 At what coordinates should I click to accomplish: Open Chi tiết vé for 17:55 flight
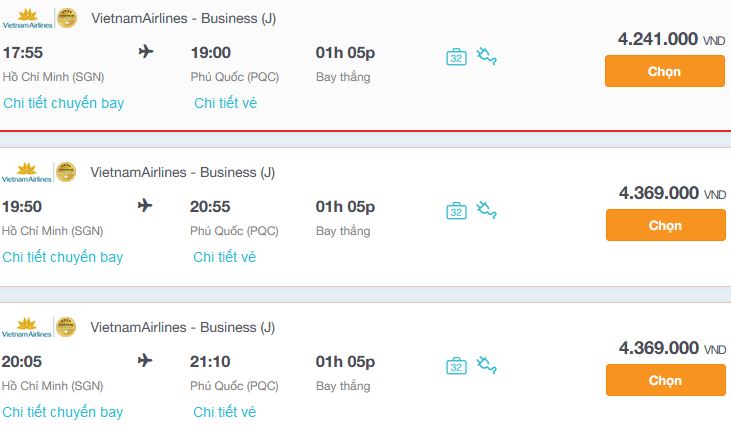[226, 103]
